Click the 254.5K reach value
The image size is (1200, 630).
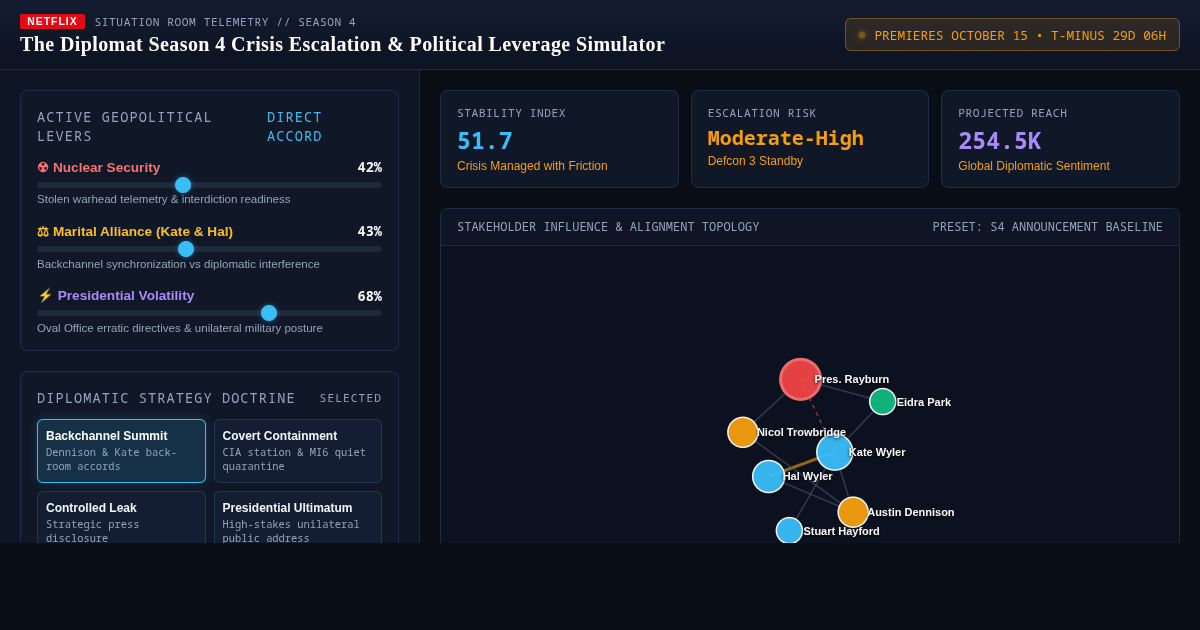coord(1000,141)
